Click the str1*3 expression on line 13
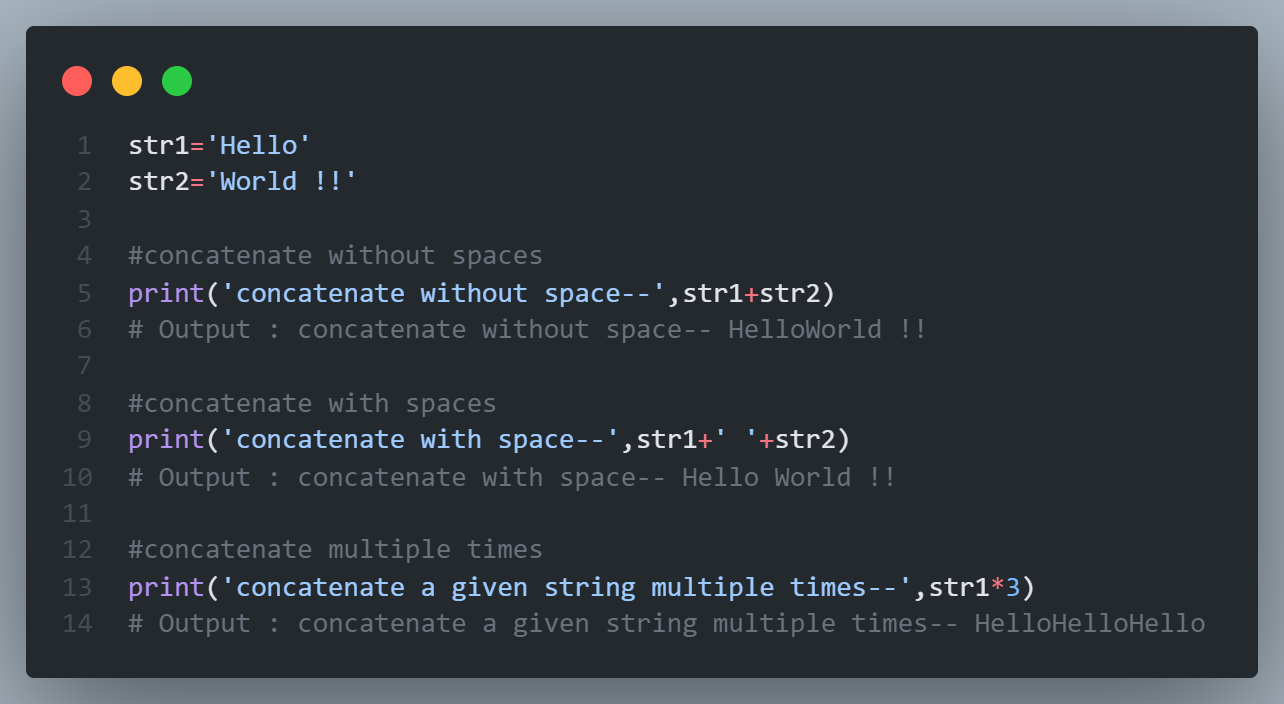This screenshot has height=704, width=1284. 974,587
